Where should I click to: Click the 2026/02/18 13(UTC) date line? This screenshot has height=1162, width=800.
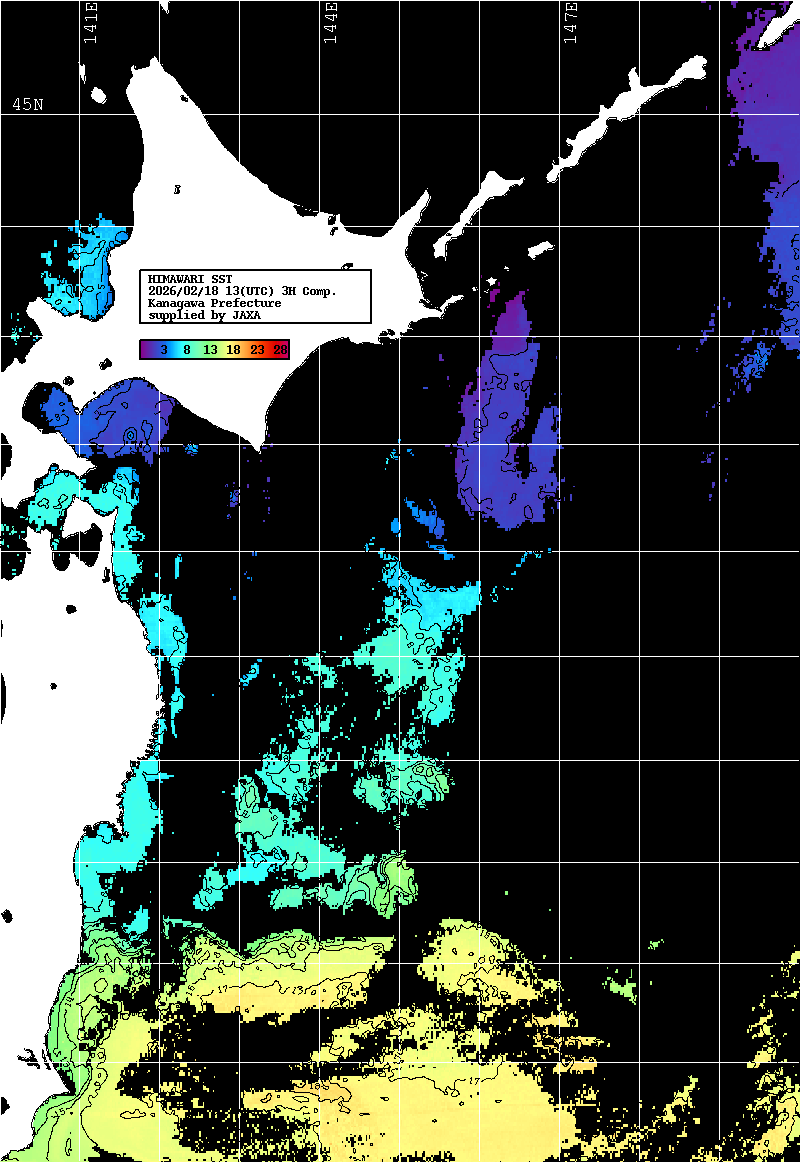[x=242, y=291]
